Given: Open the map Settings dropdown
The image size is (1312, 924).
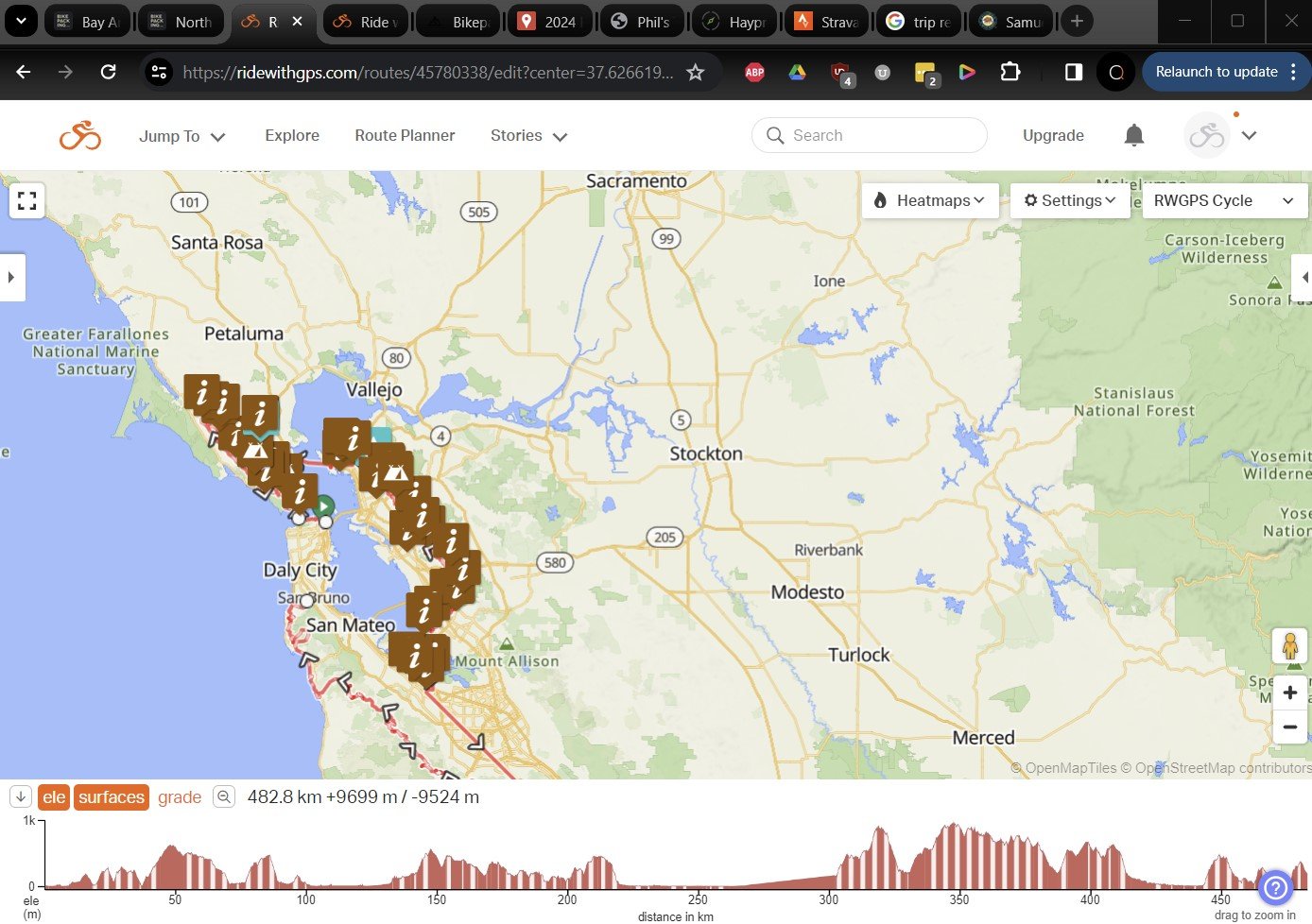Looking at the screenshot, I should tap(1070, 200).
